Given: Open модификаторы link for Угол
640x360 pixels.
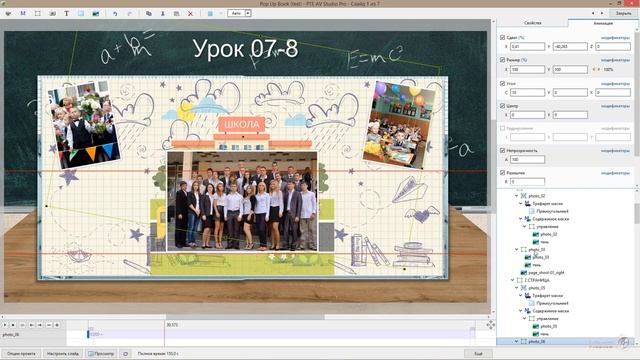Looking at the screenshot, I should [615, 84].
